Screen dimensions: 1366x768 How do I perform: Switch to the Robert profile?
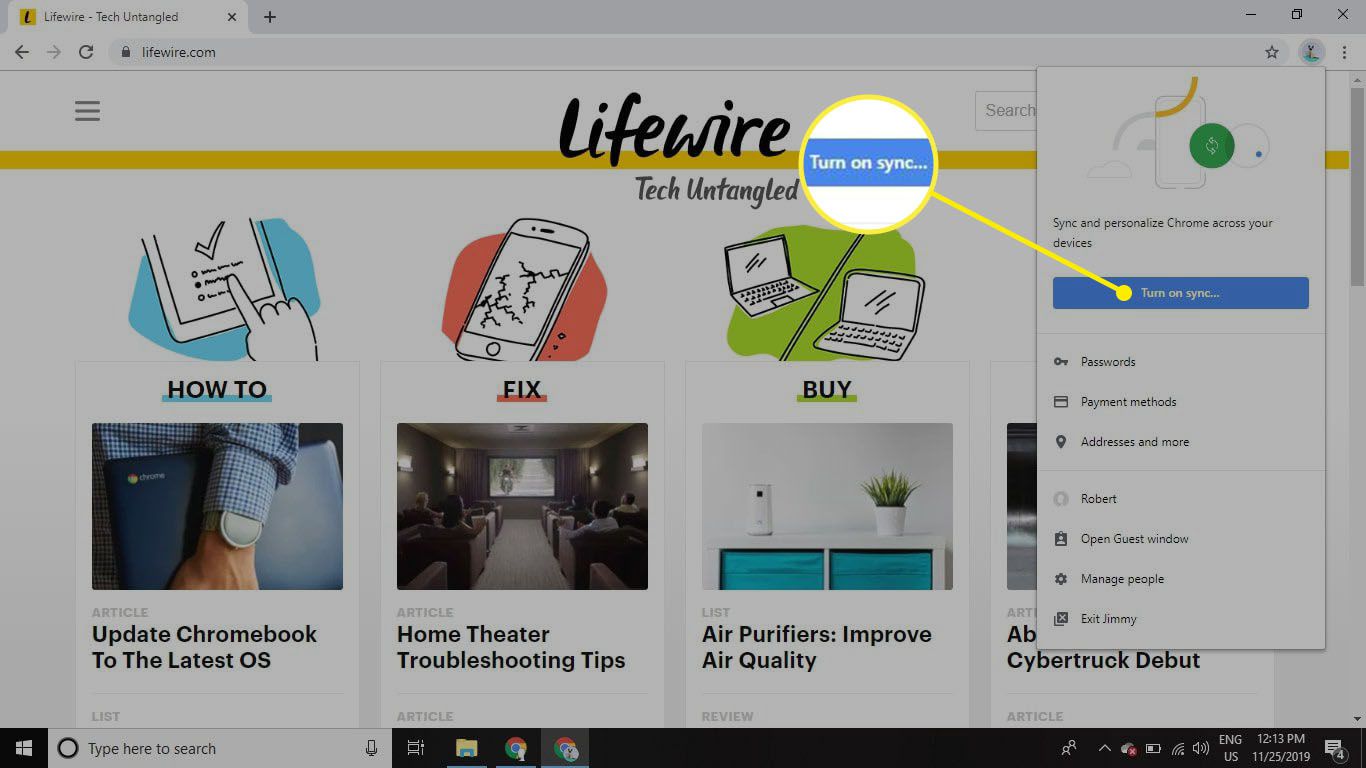coord(1180,499)
